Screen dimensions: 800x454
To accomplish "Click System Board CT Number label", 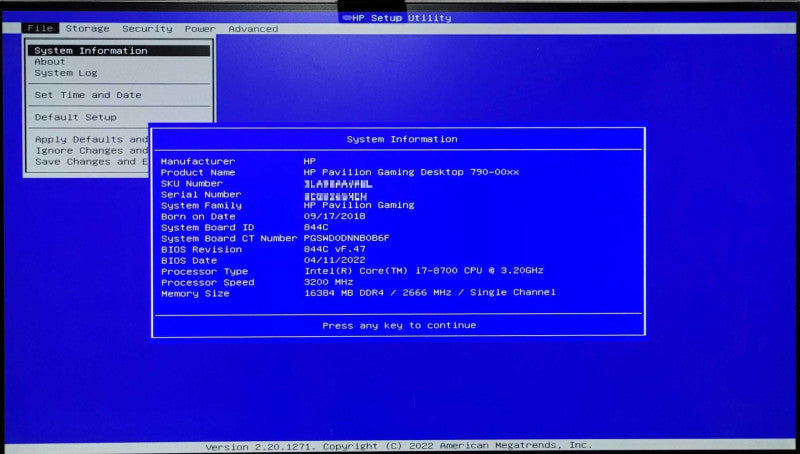I will click(229, 239).
